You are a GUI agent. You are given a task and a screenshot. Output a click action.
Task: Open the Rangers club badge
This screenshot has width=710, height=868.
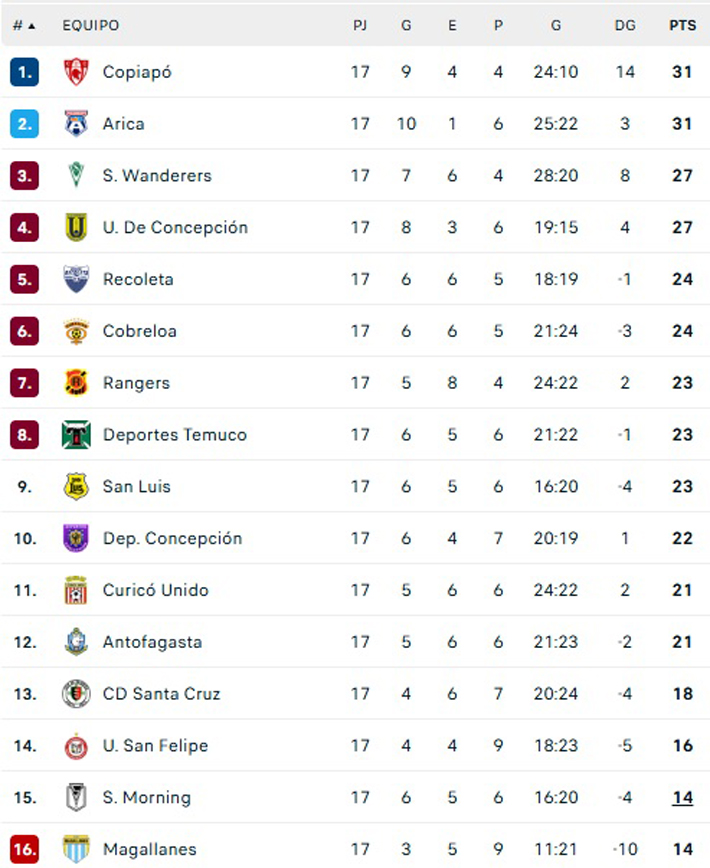tap(76, 383)
